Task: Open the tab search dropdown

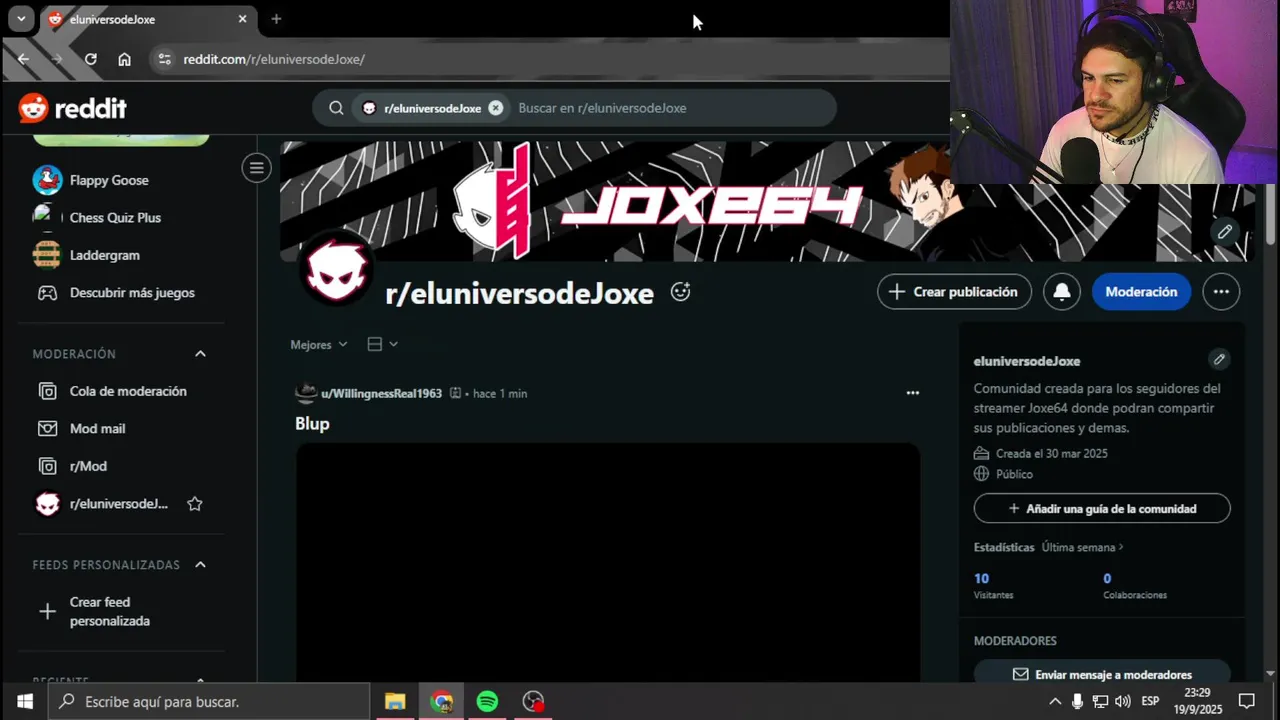Action: [x=21, y=19]
